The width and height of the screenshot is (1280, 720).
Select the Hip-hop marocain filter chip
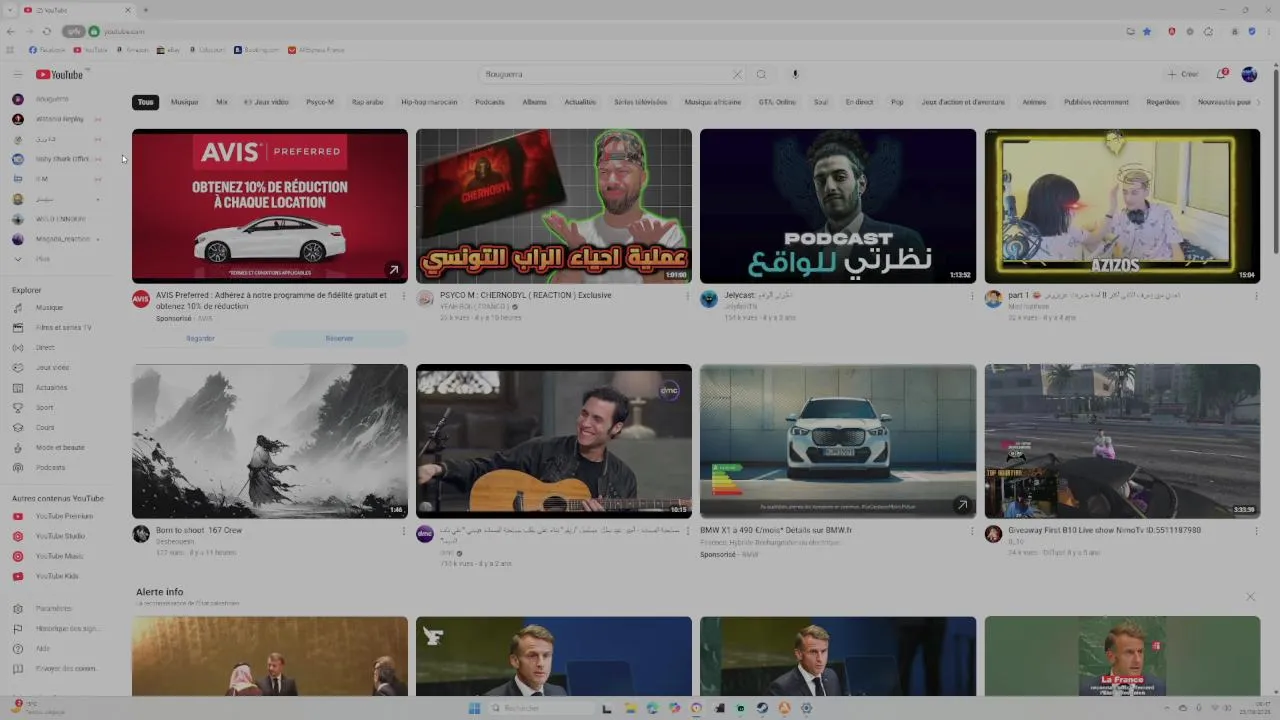pos(429,102)
